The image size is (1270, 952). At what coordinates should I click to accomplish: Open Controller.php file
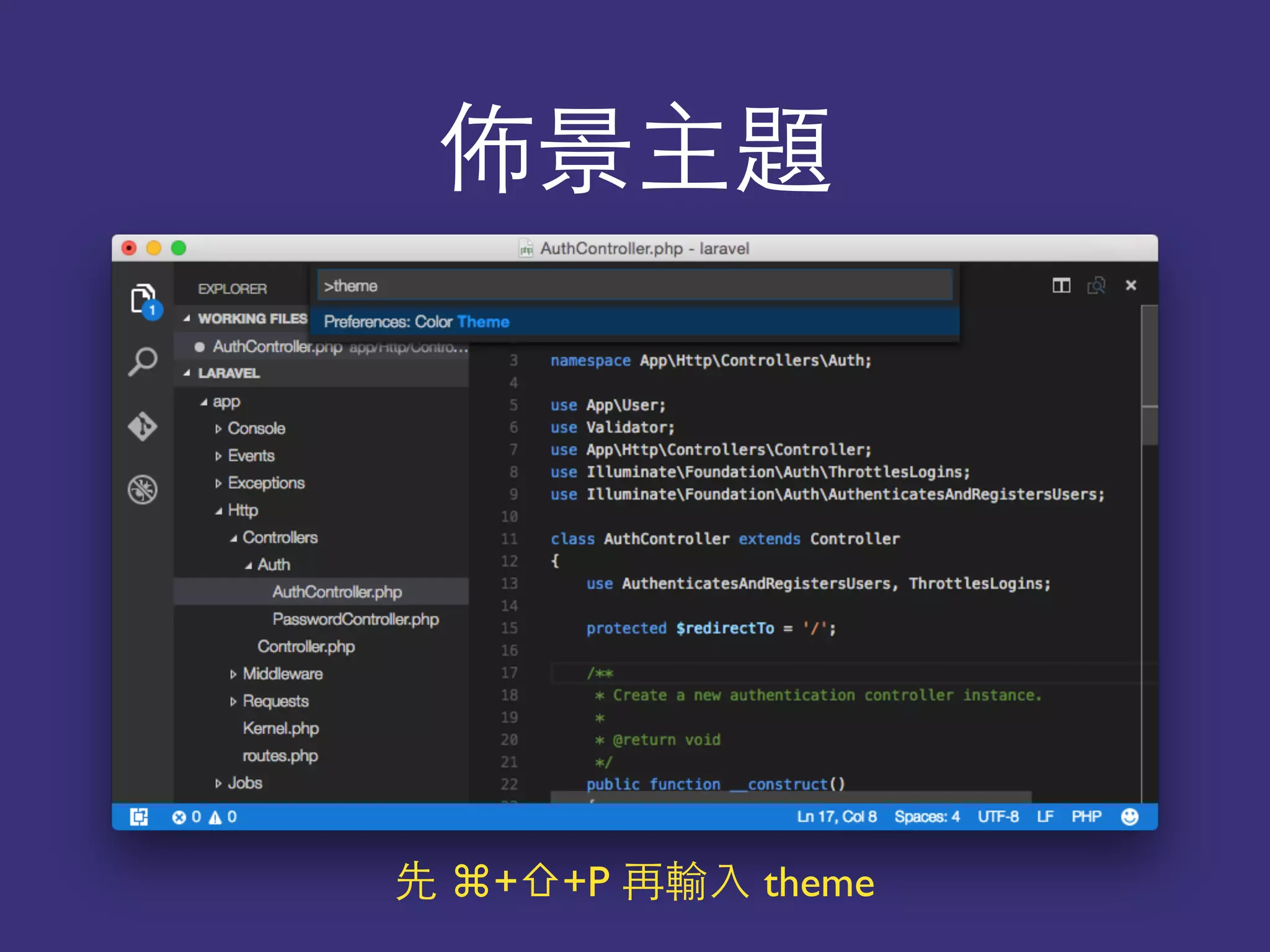click(306, 646)
